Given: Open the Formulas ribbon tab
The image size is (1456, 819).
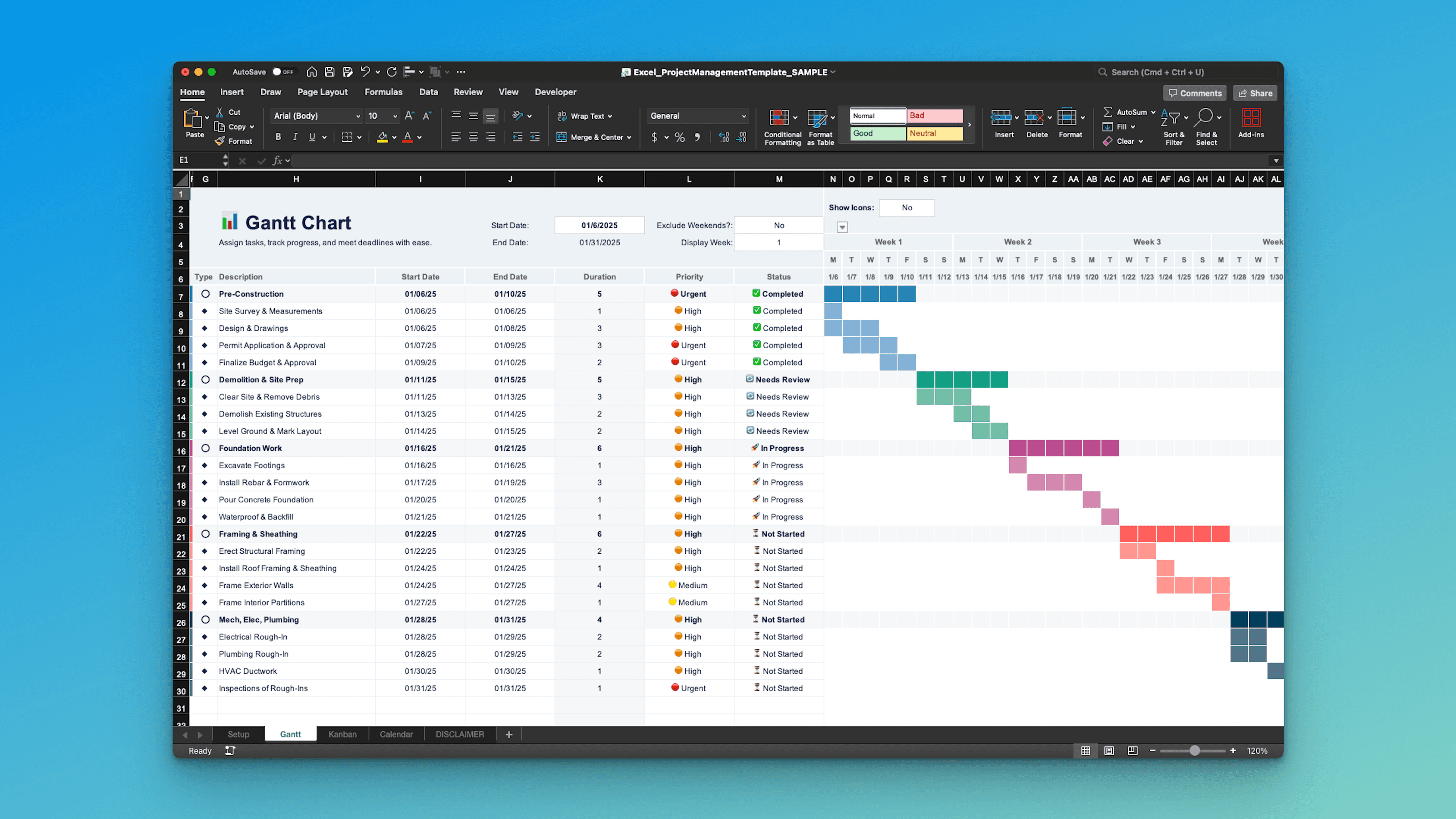Looking at the screenshot, I should (384, 91).
